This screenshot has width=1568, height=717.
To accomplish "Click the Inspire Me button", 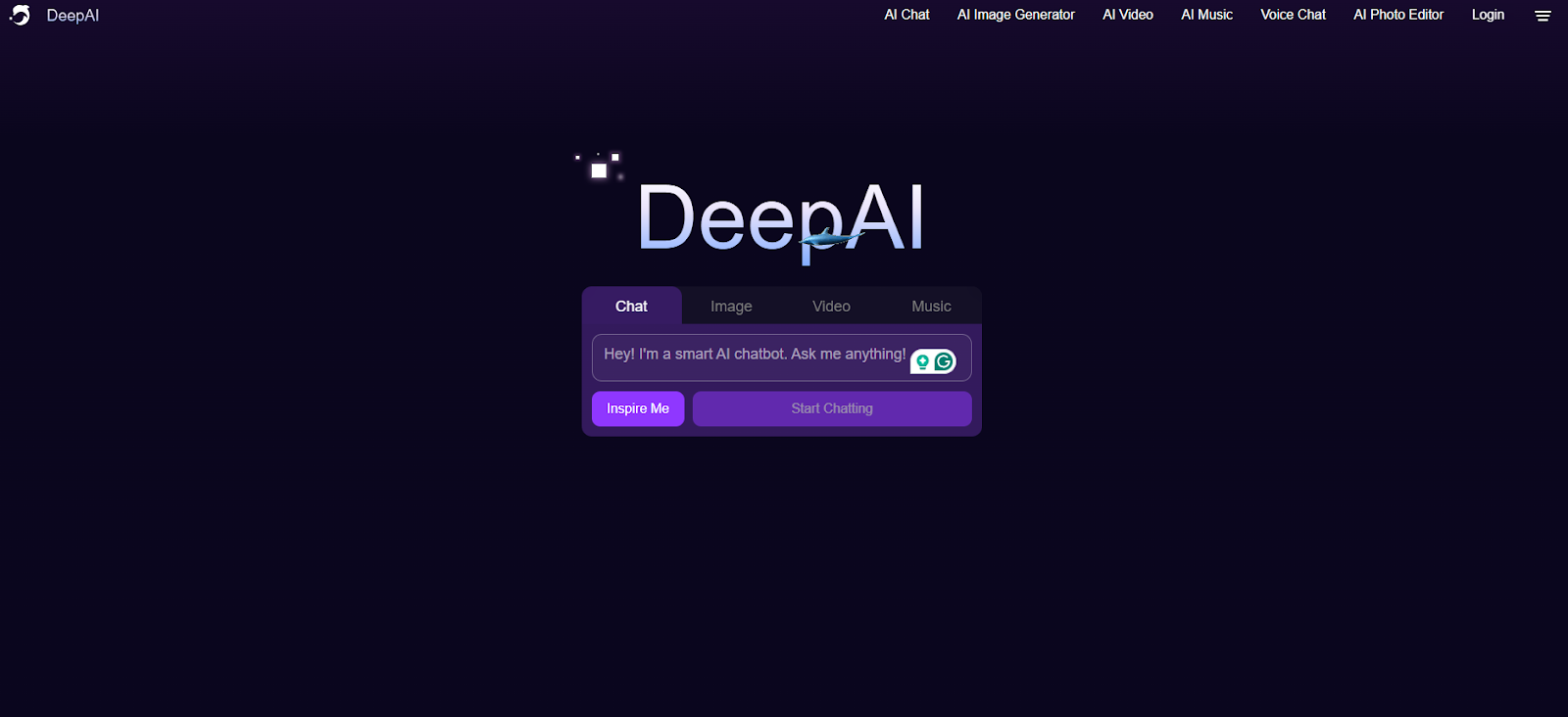I will click(x=638, y=408).
